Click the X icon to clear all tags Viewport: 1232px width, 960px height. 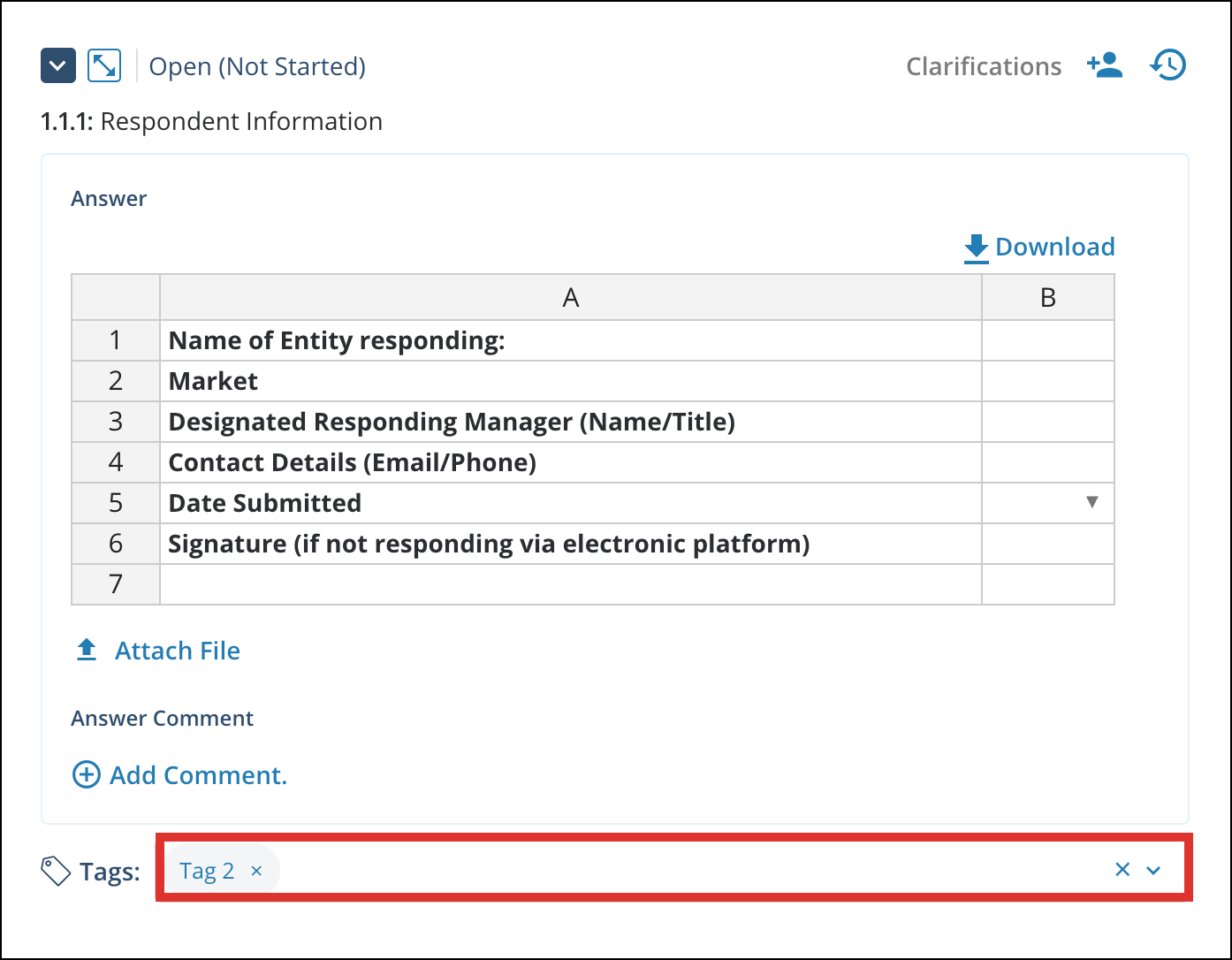point(1122,870)
